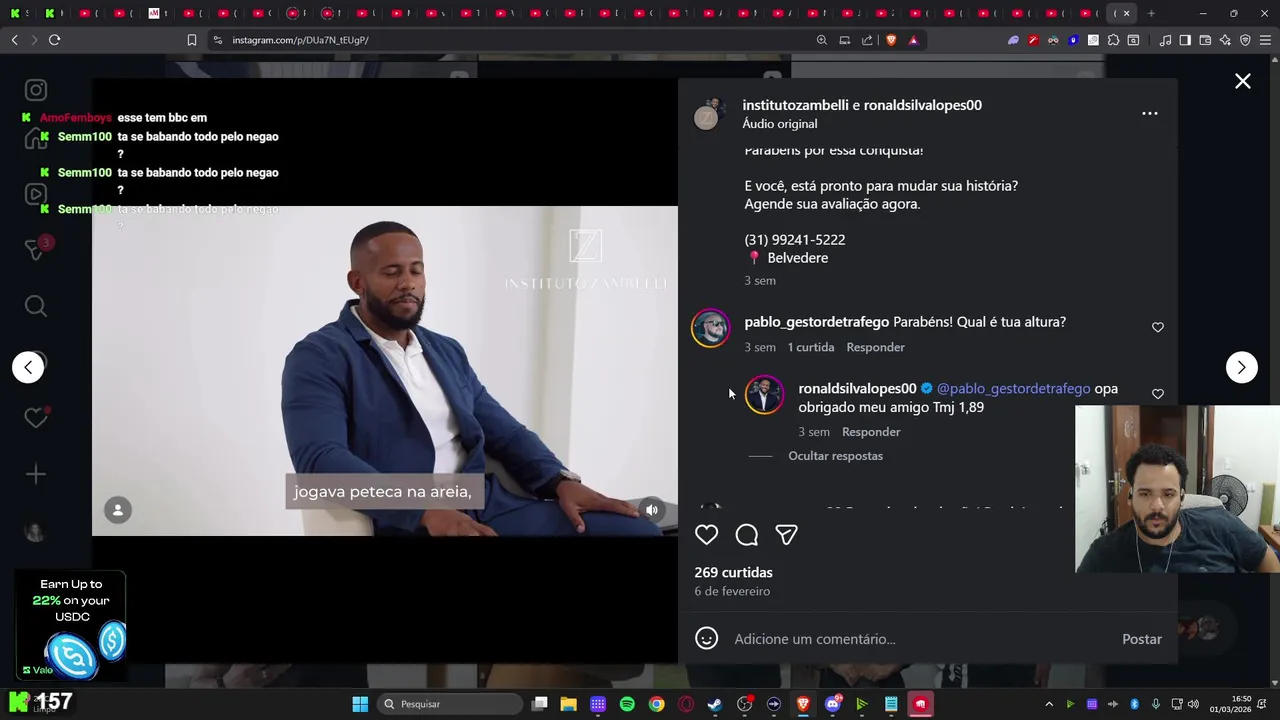Click Instagram logo in sidebar

[x=36, y=90]
